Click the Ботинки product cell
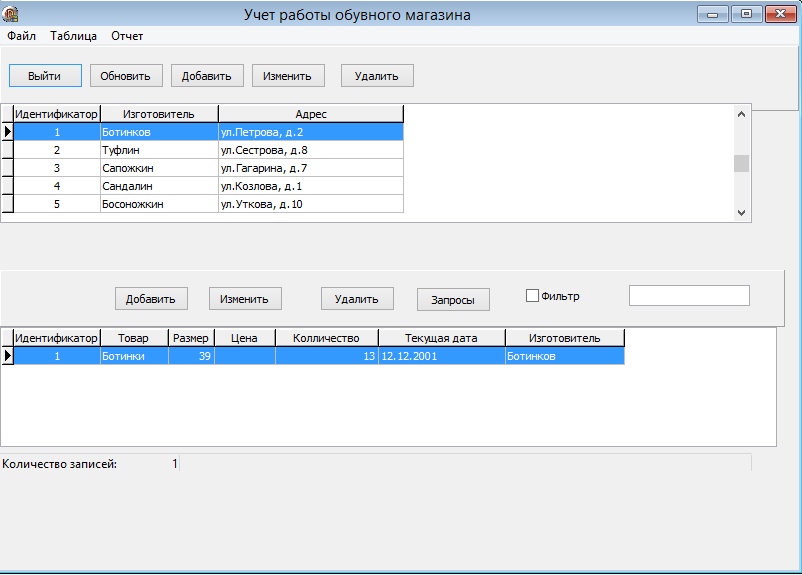Screen dimensions: 802x575 [134, 356]
